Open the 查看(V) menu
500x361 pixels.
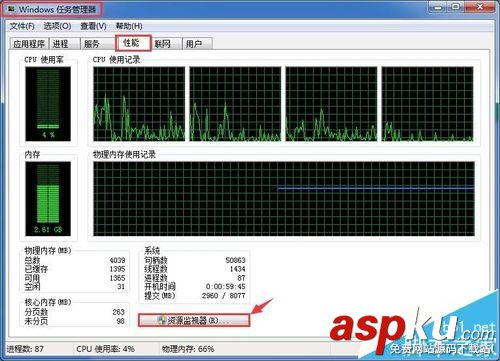pos(93,26)
